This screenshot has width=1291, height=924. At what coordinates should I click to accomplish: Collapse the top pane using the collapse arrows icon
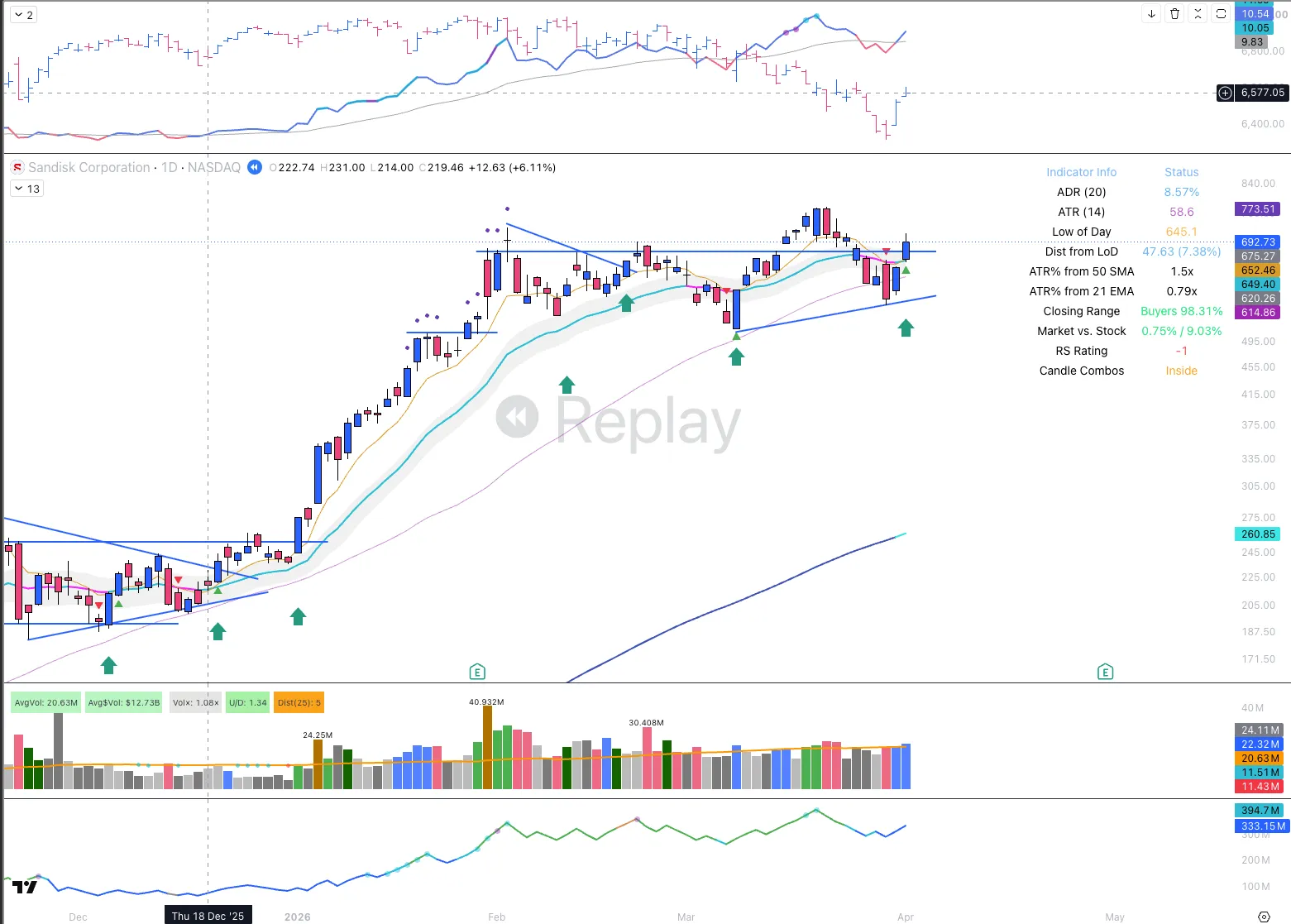click(x=1198, y=14)
